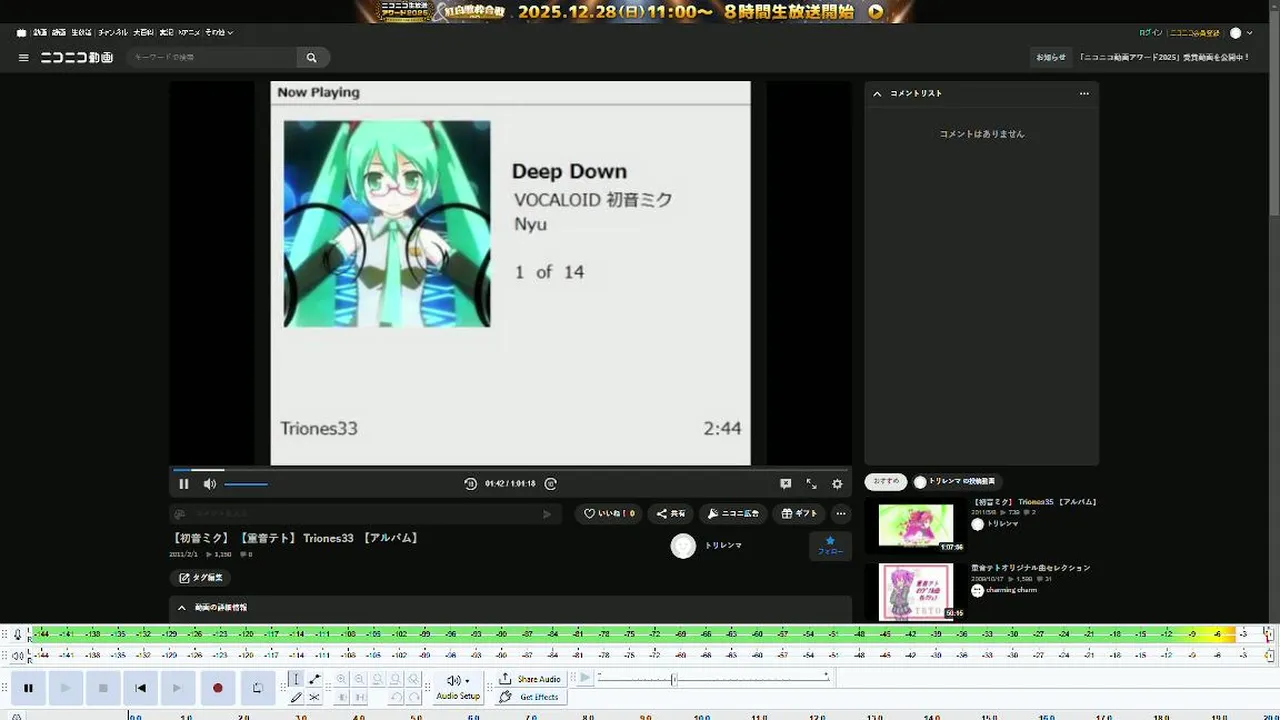Click Audacity Skip to Start button
The height and width of the screenshot is (720, 1280).
[x=140, y=688]
